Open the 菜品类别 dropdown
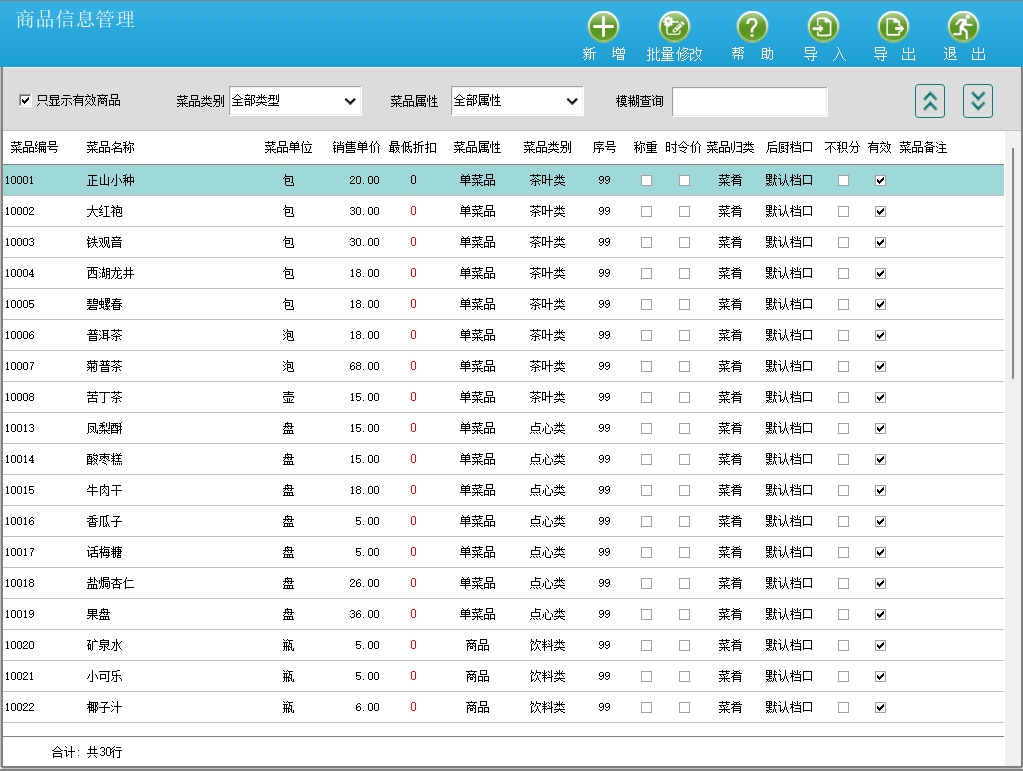 pyautogui.click(x=295, y=101)
